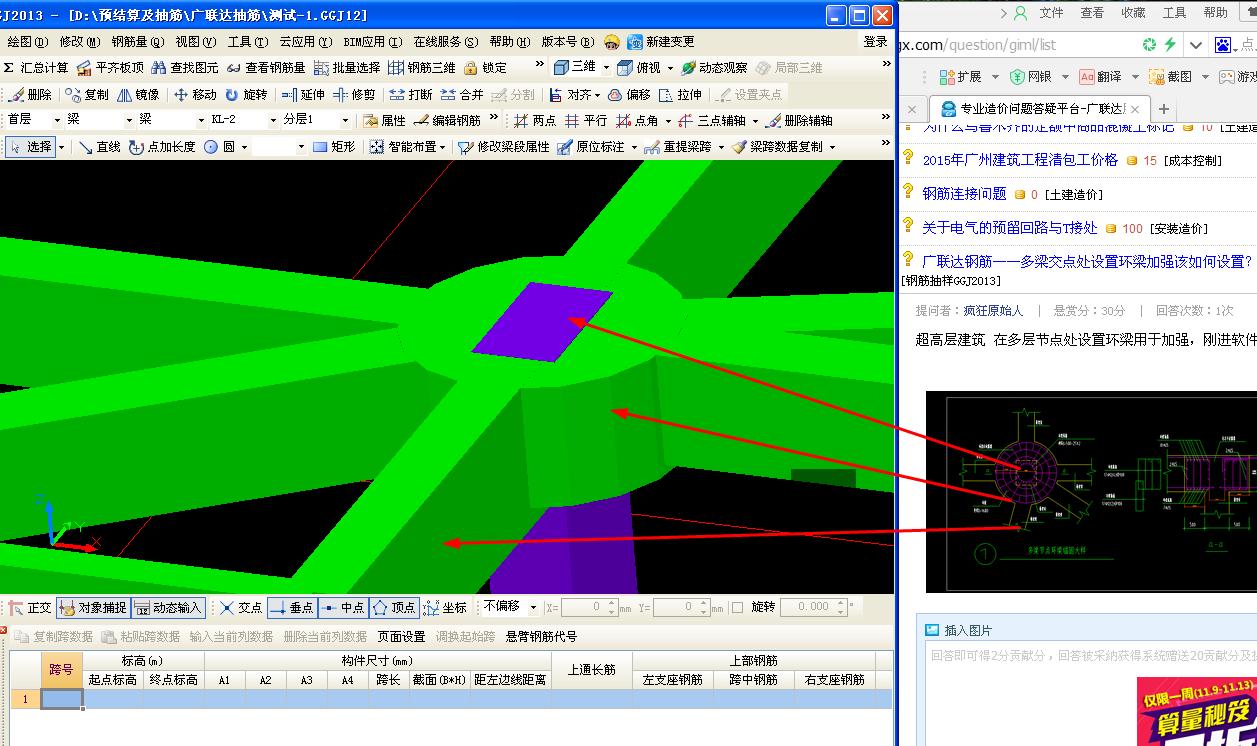This screenshot has height=746, width=1257.
Task: Open the 分层1 layer dropdown
Action: [346, 120]
